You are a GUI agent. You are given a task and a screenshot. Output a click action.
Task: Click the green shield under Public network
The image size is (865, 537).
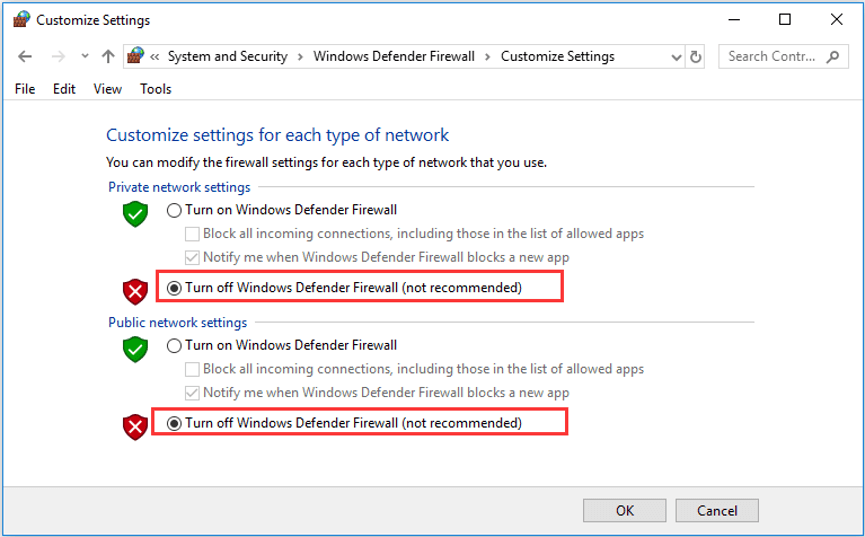(135, 348)
